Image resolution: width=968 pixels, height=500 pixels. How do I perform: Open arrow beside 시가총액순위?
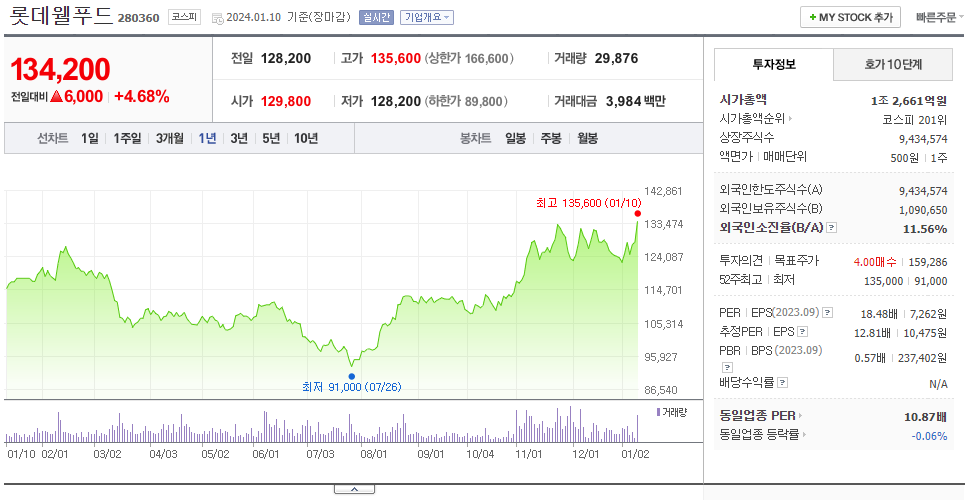coord(791,119)
